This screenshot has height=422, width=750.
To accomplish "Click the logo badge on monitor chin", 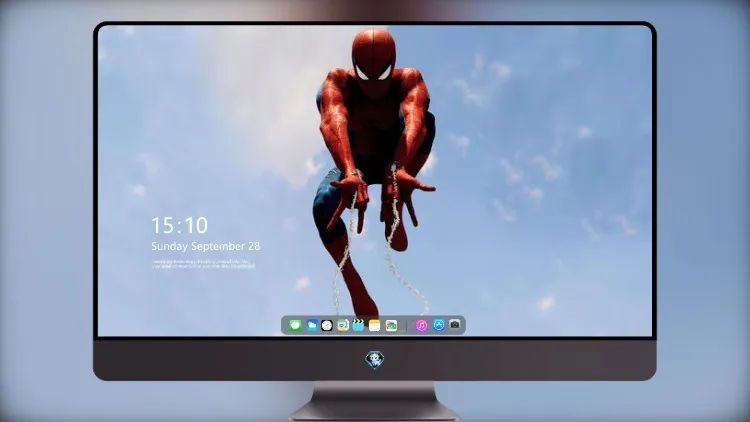I will (x=375, y=359).
